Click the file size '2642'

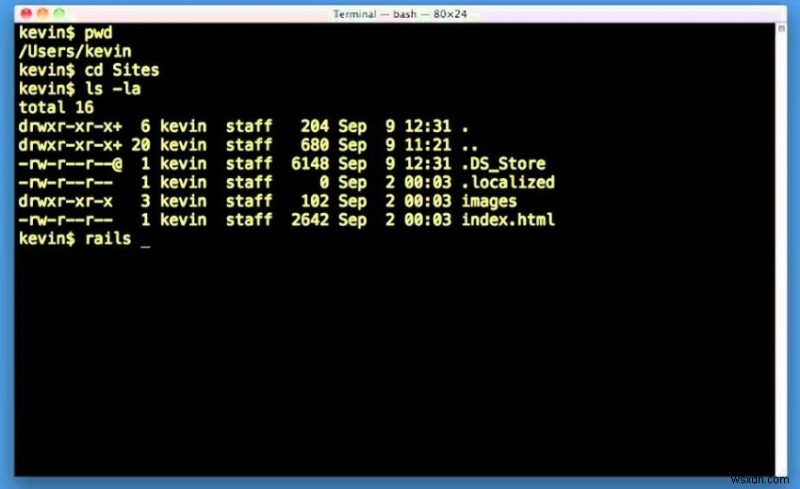click(310, 219)
